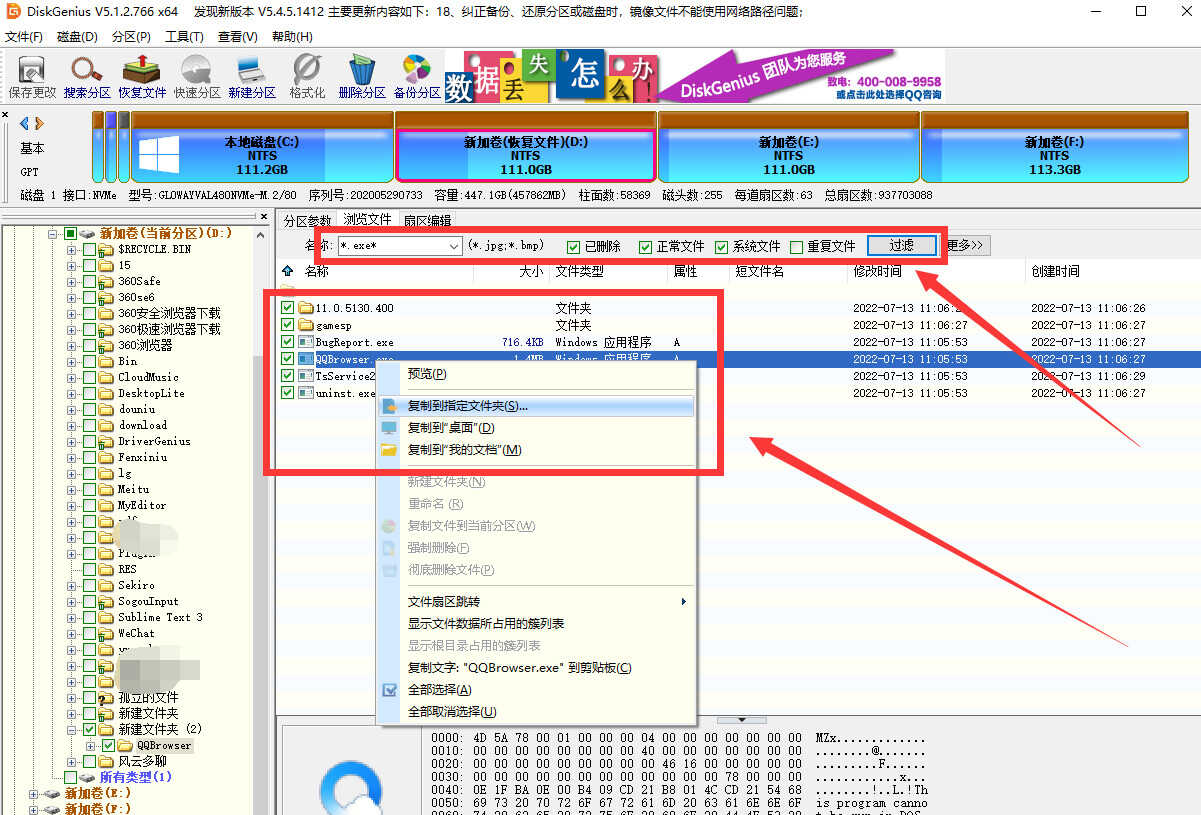Viewport: 1201px width, 815px height.
Task: Toggle the 已删除 filter checkbox
Action: pos(574,247)
